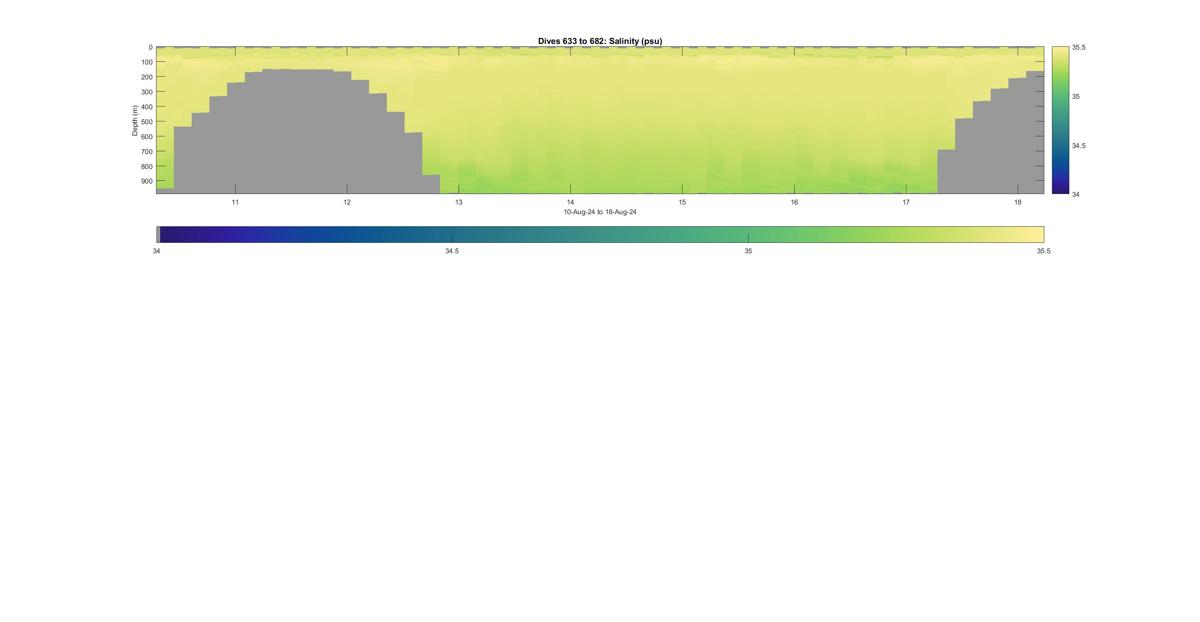Select depth tick label '400'
The height and width of the screenshot is (622, 1200).
[146, 107]
